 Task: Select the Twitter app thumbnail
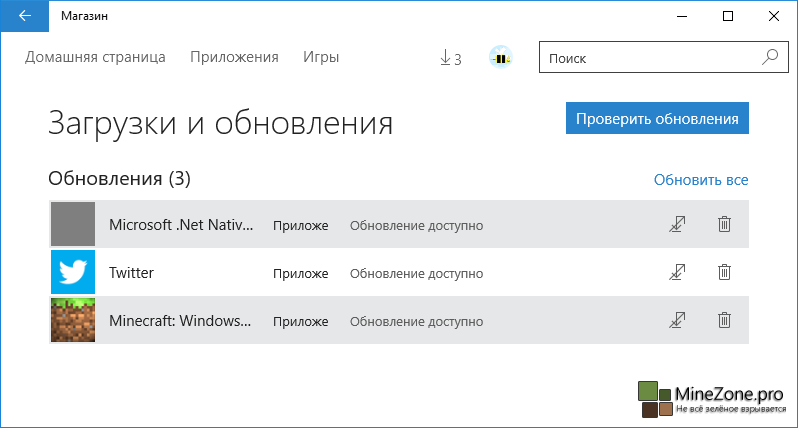click(x=73, y=272)
